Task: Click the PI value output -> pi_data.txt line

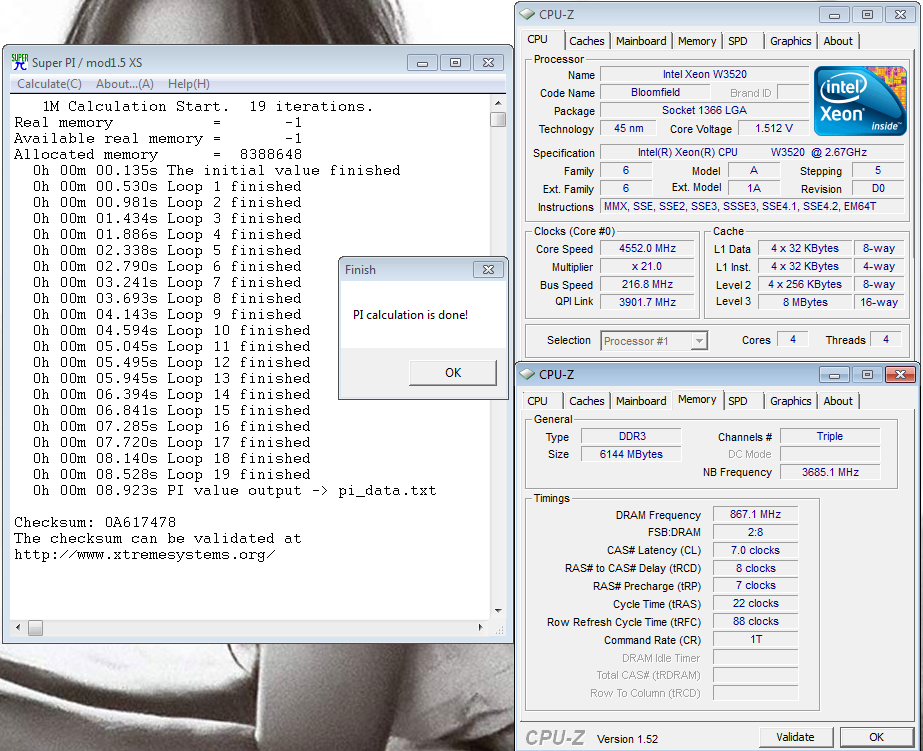Action: 235,491
